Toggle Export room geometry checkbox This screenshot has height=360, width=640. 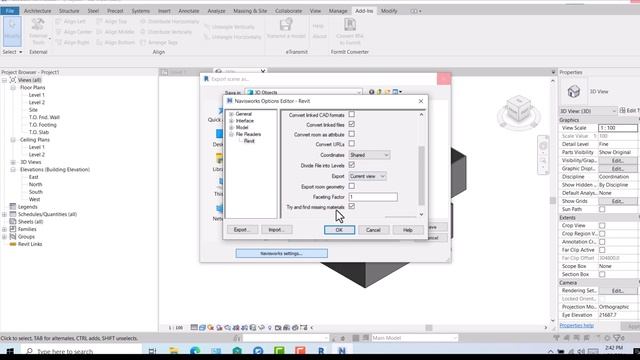(x=351, y=186)
